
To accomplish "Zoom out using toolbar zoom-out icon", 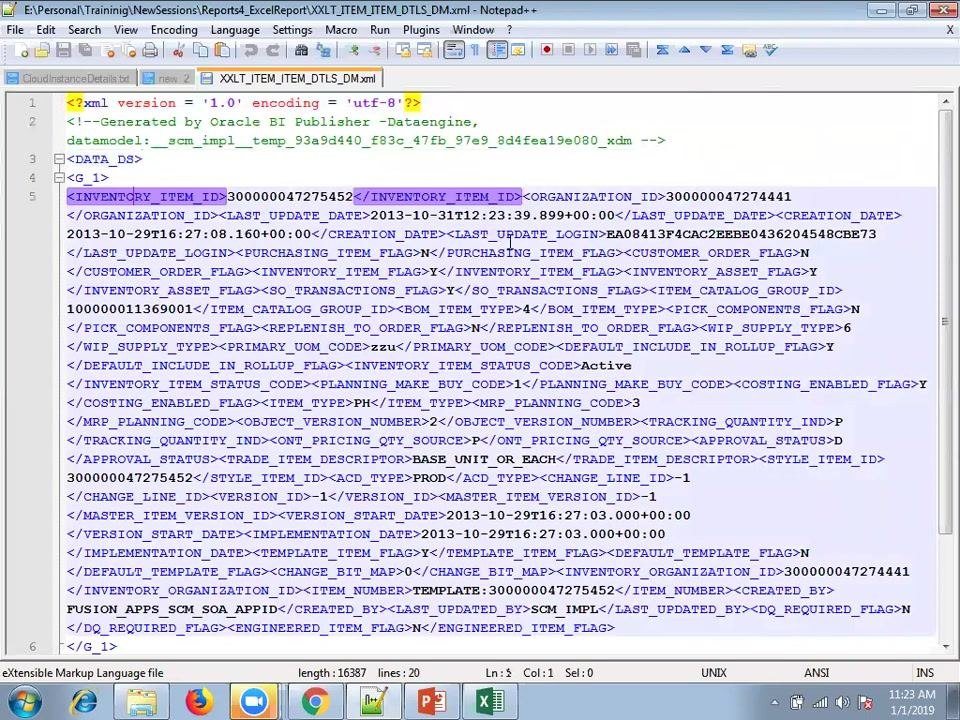I will point(375,51).
